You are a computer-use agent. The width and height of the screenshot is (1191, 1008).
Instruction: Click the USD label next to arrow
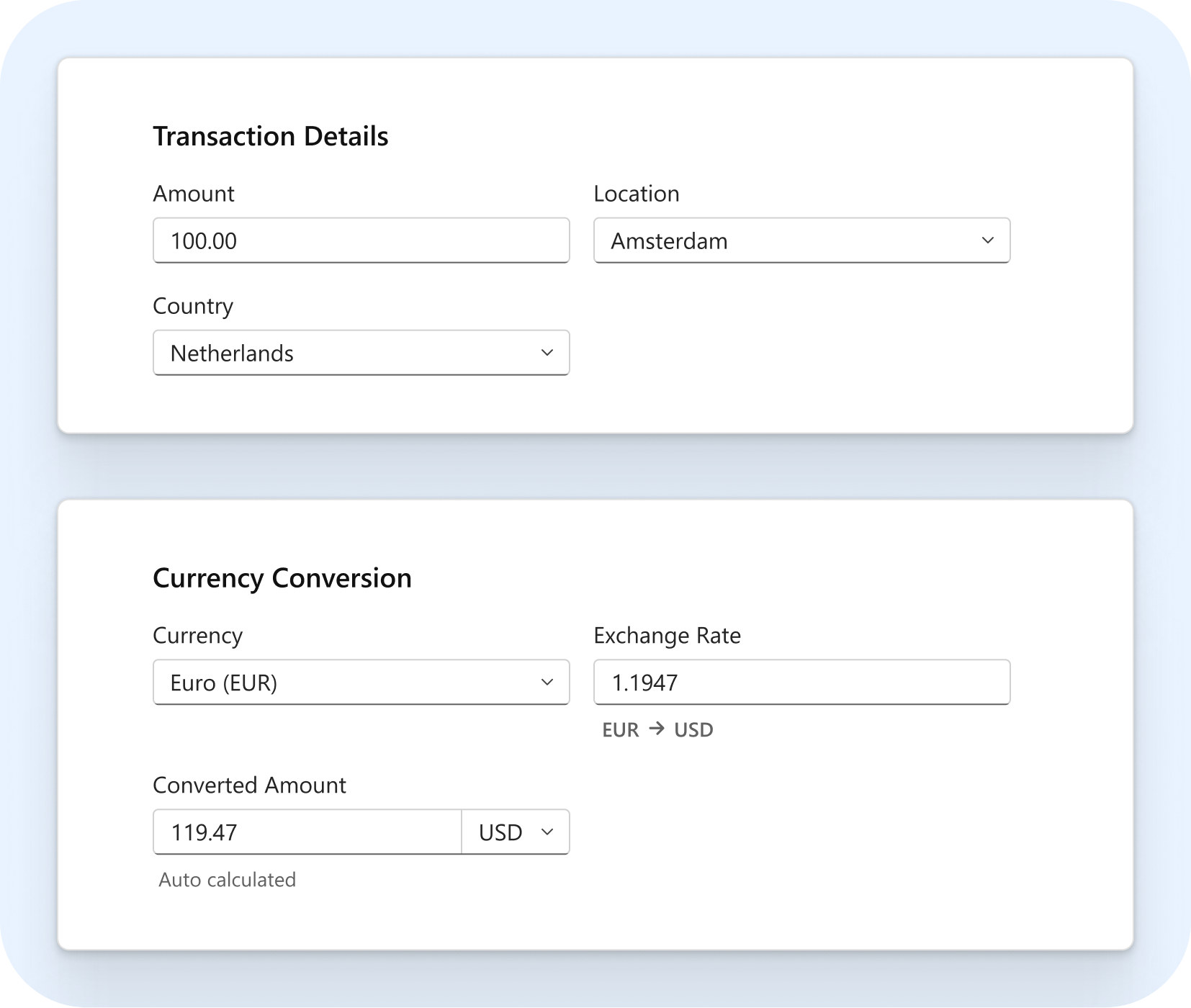[693, 729]
